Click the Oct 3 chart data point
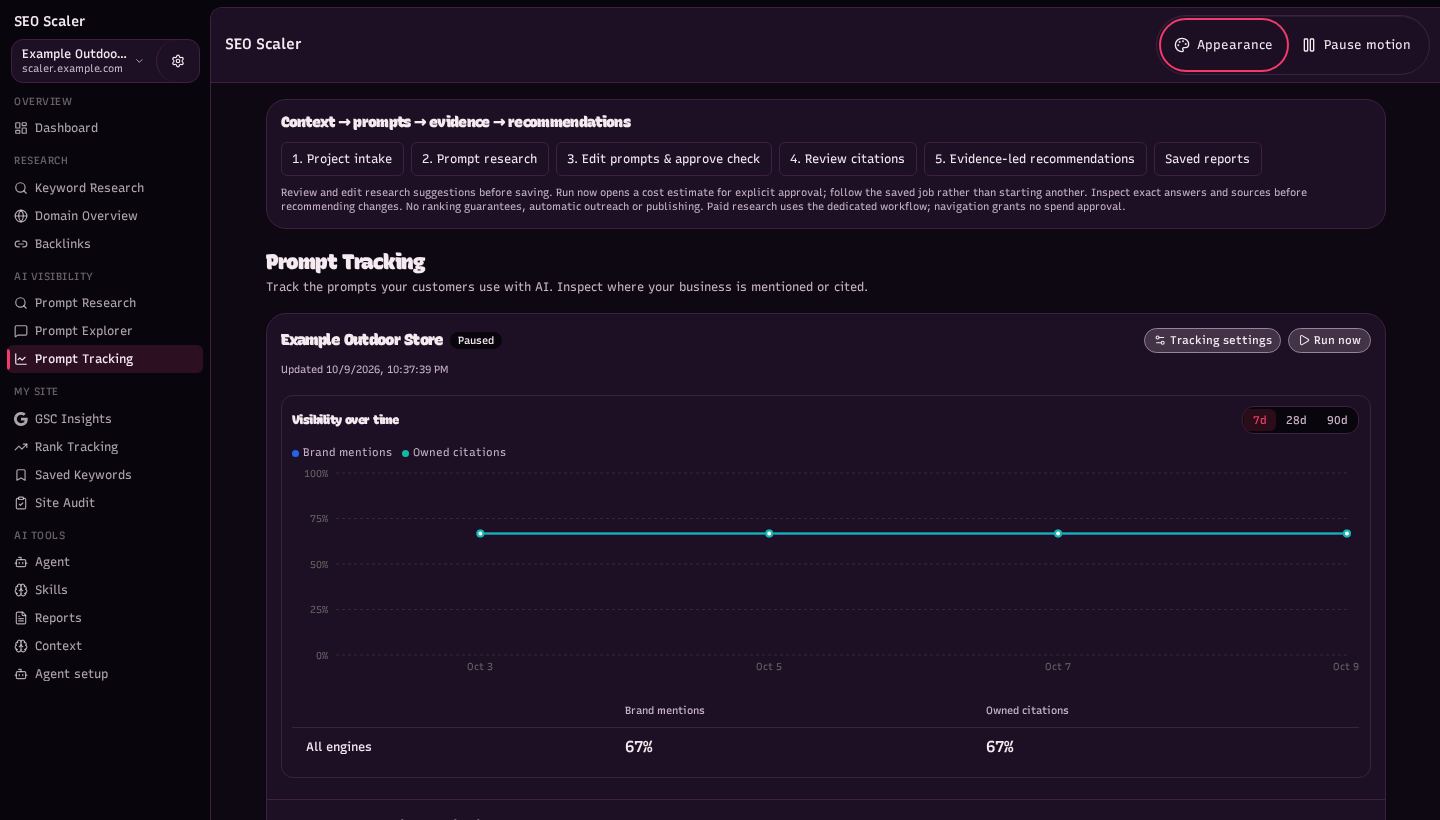 pos(480,534)
